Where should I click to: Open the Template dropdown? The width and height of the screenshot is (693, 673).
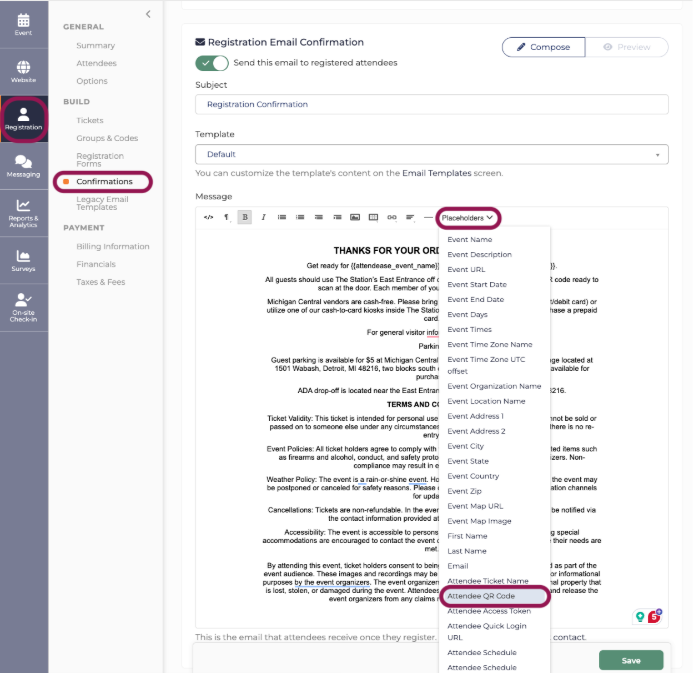pos(431,154)
